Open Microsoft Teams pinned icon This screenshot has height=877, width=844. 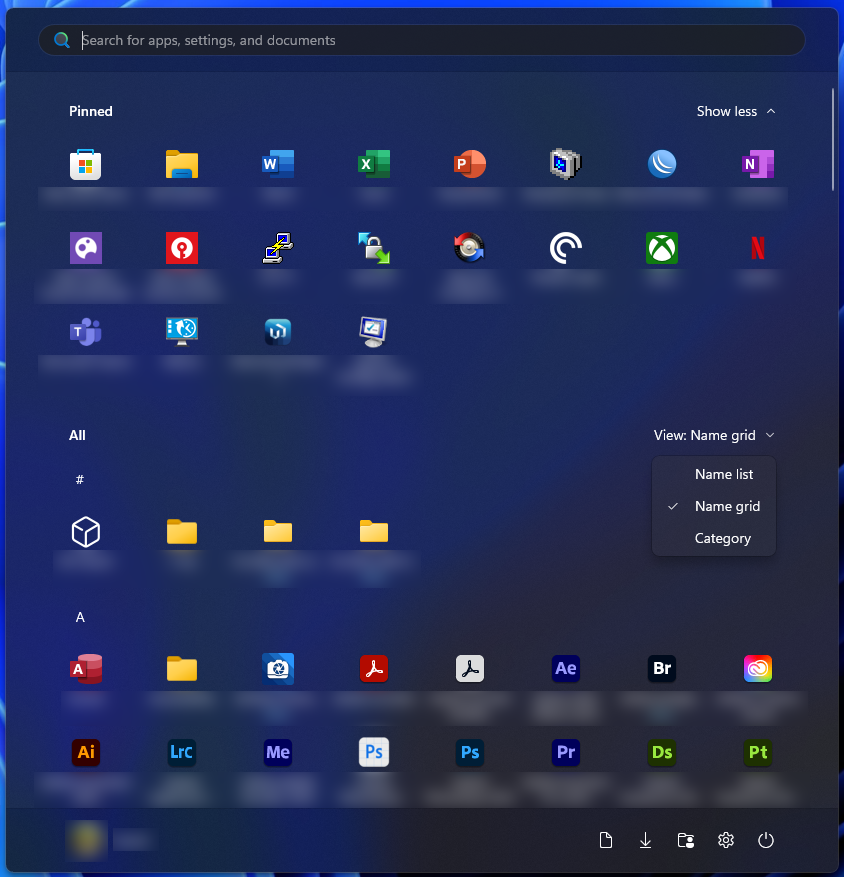click(x=86, y=332)
